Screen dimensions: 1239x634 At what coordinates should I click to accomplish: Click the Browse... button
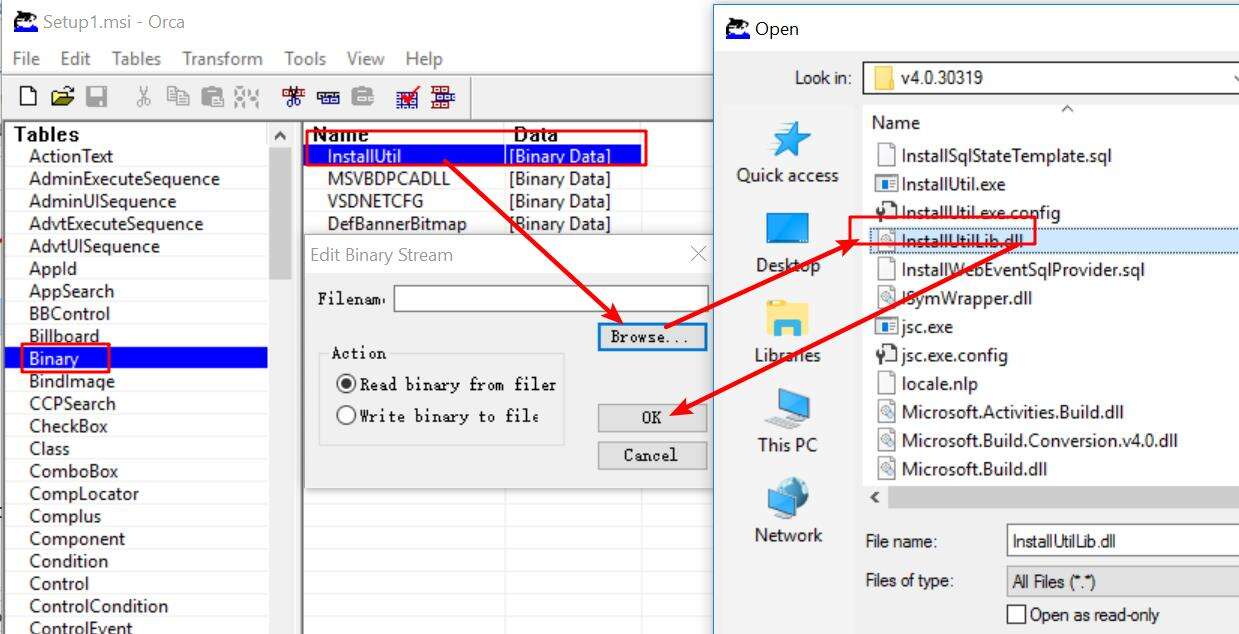[x=652, y=336]
